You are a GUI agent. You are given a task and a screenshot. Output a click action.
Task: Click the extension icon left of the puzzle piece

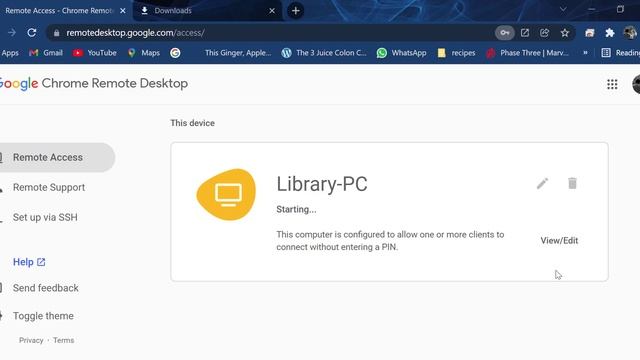[589, 33]
